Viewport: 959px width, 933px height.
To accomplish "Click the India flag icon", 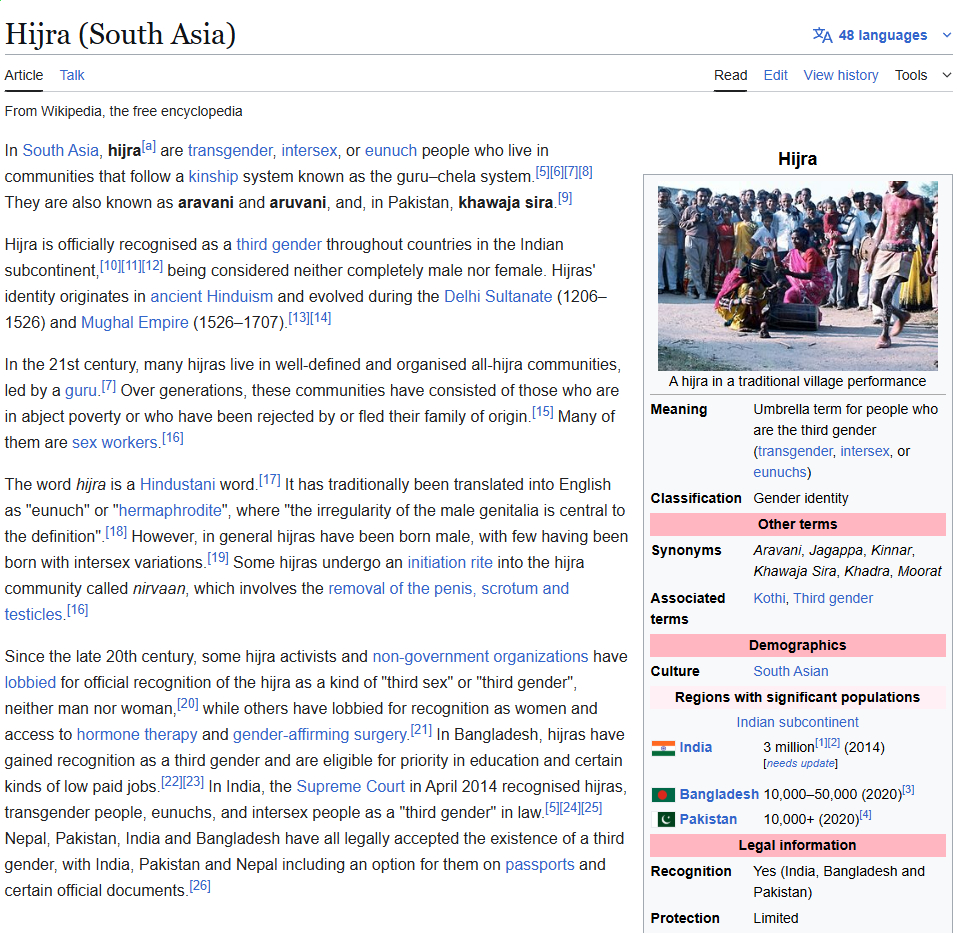I will click(x=663, y=748).
